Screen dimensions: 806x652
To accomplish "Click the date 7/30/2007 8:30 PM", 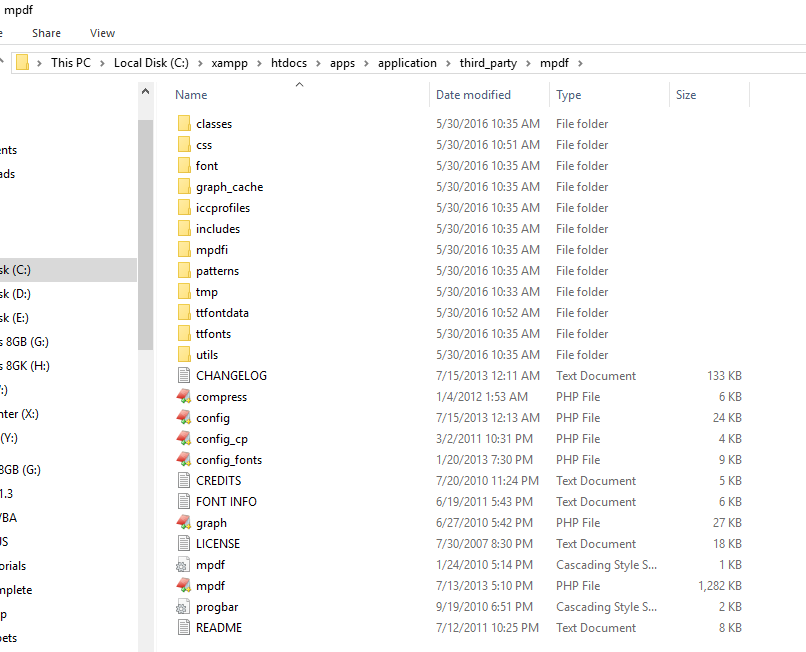I will click(484, 544).
